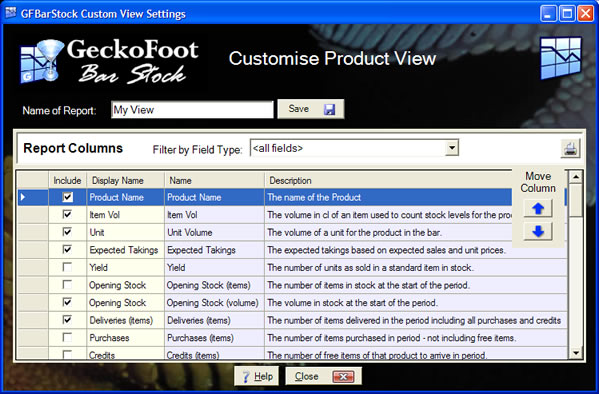
Task: Click the title bar application icon
Action: (10, 13)
